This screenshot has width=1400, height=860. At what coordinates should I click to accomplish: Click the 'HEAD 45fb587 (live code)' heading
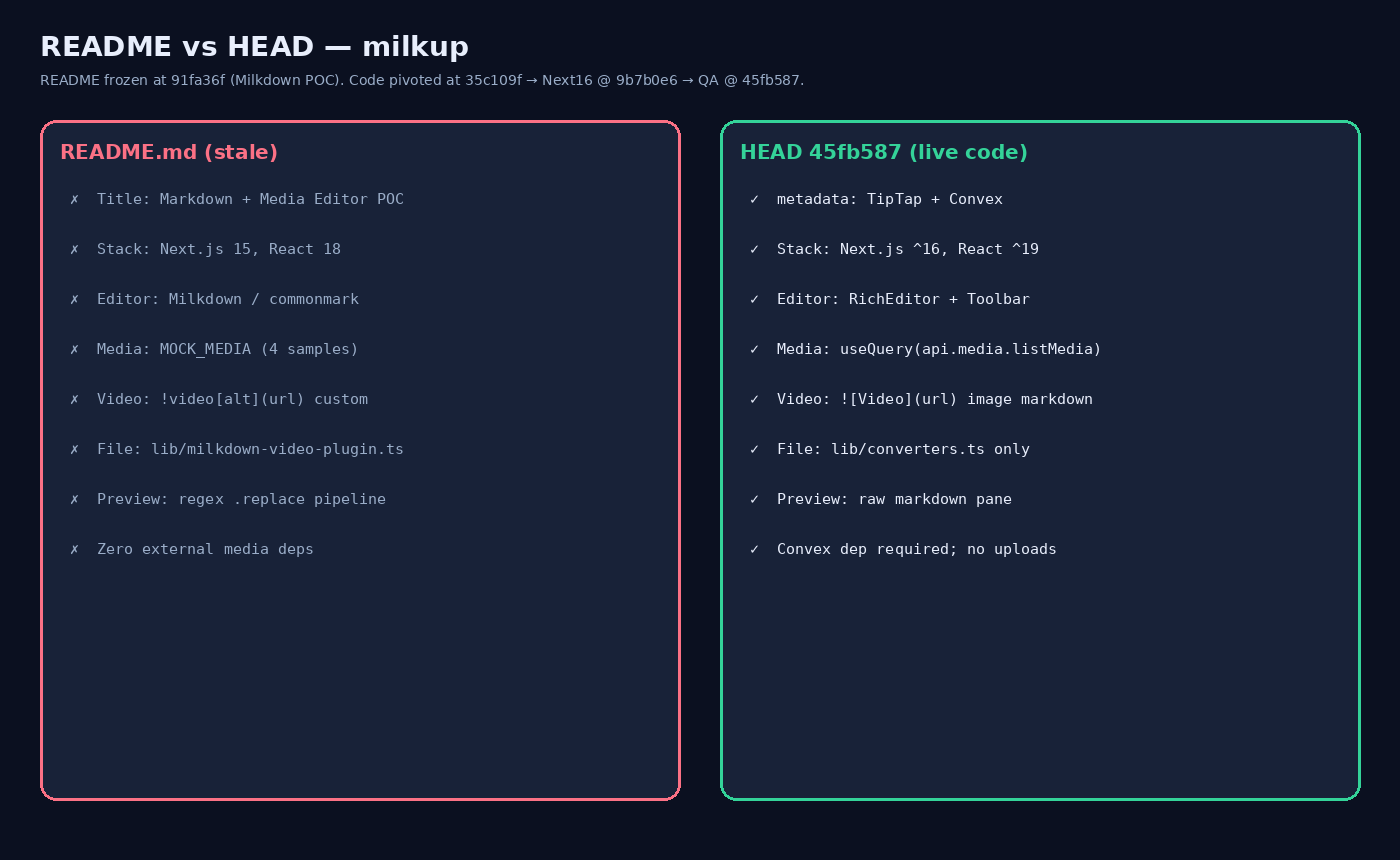[884, 152]
